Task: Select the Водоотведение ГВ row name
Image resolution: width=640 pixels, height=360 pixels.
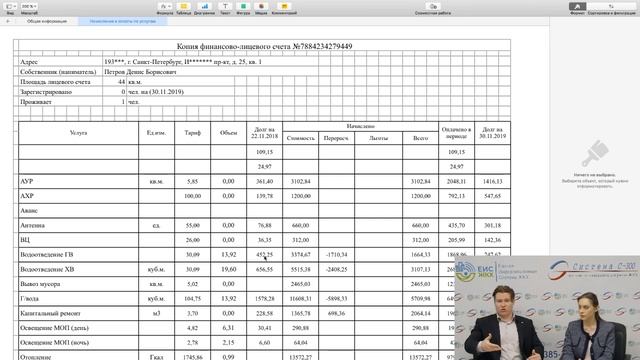Action: click(78, 255)
